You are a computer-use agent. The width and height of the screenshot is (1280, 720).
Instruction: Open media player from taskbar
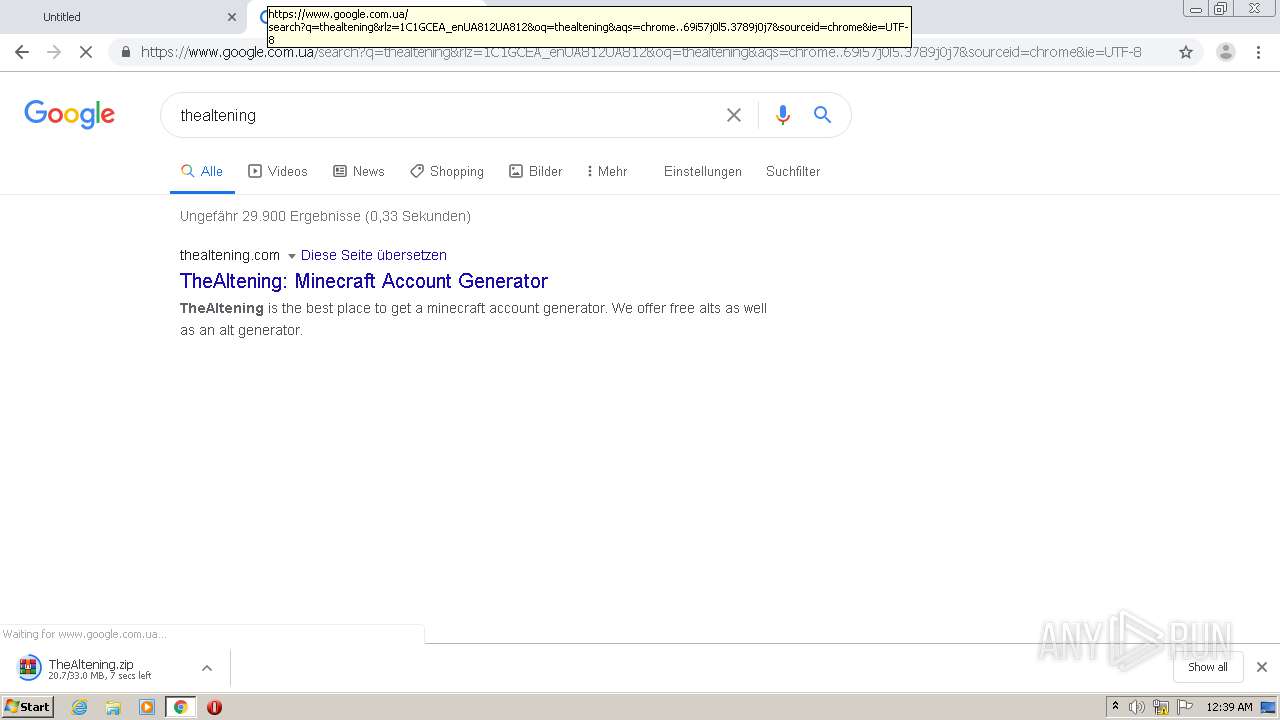[x=147, y=707]
